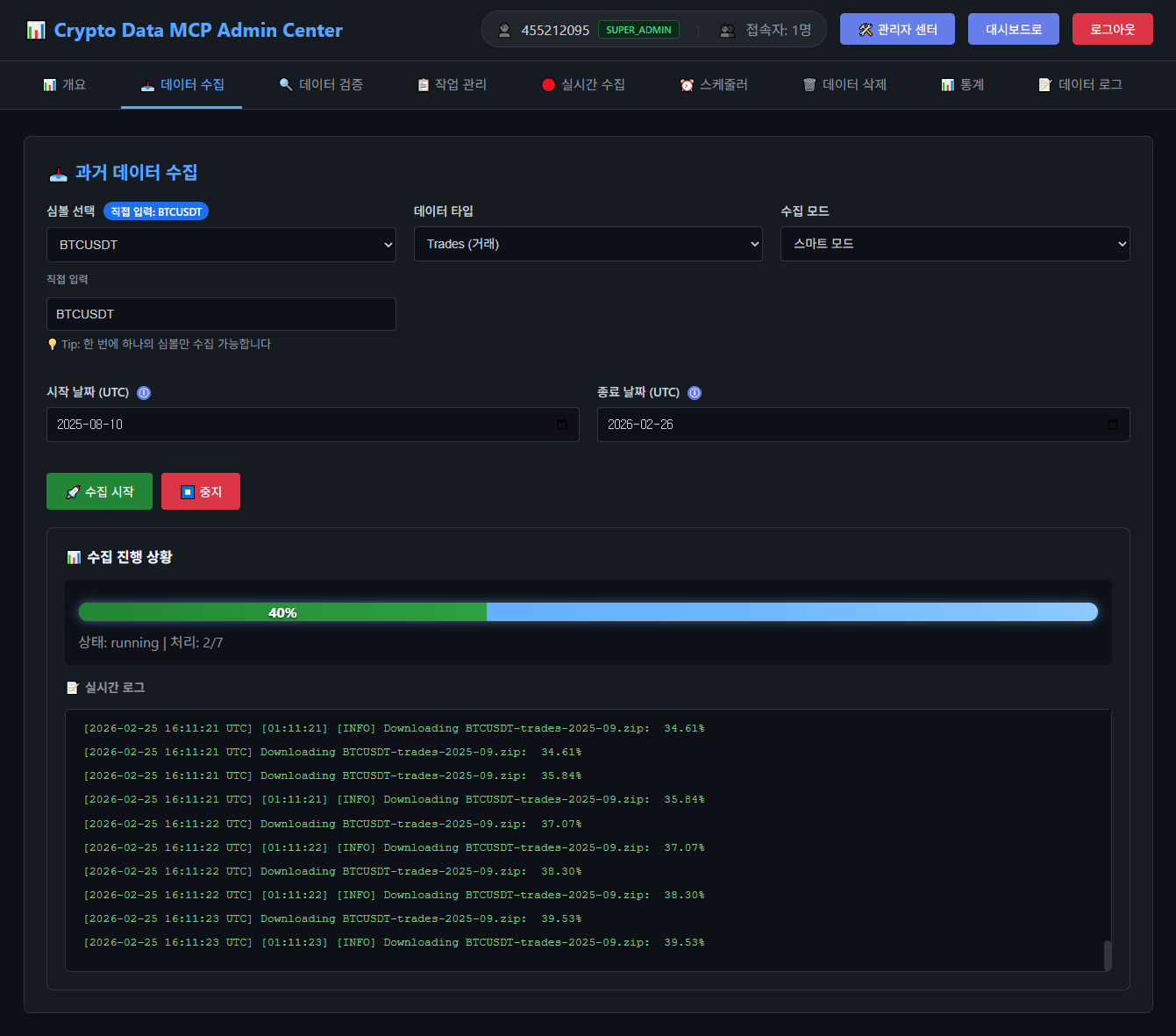Click the 40% collection progress bar
Viewport: 1176px width, 1036px height.
(x=588, y=612)
